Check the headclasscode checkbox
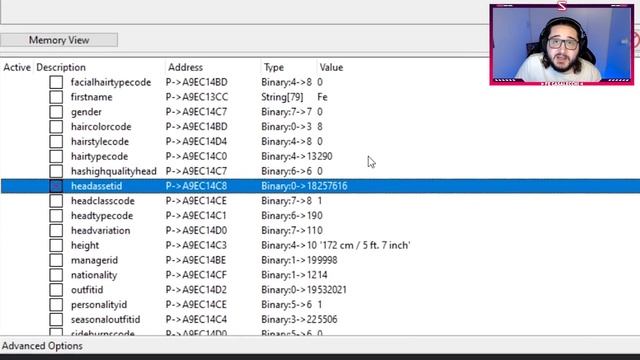This screenshot has height=360, width=640. 56,201
